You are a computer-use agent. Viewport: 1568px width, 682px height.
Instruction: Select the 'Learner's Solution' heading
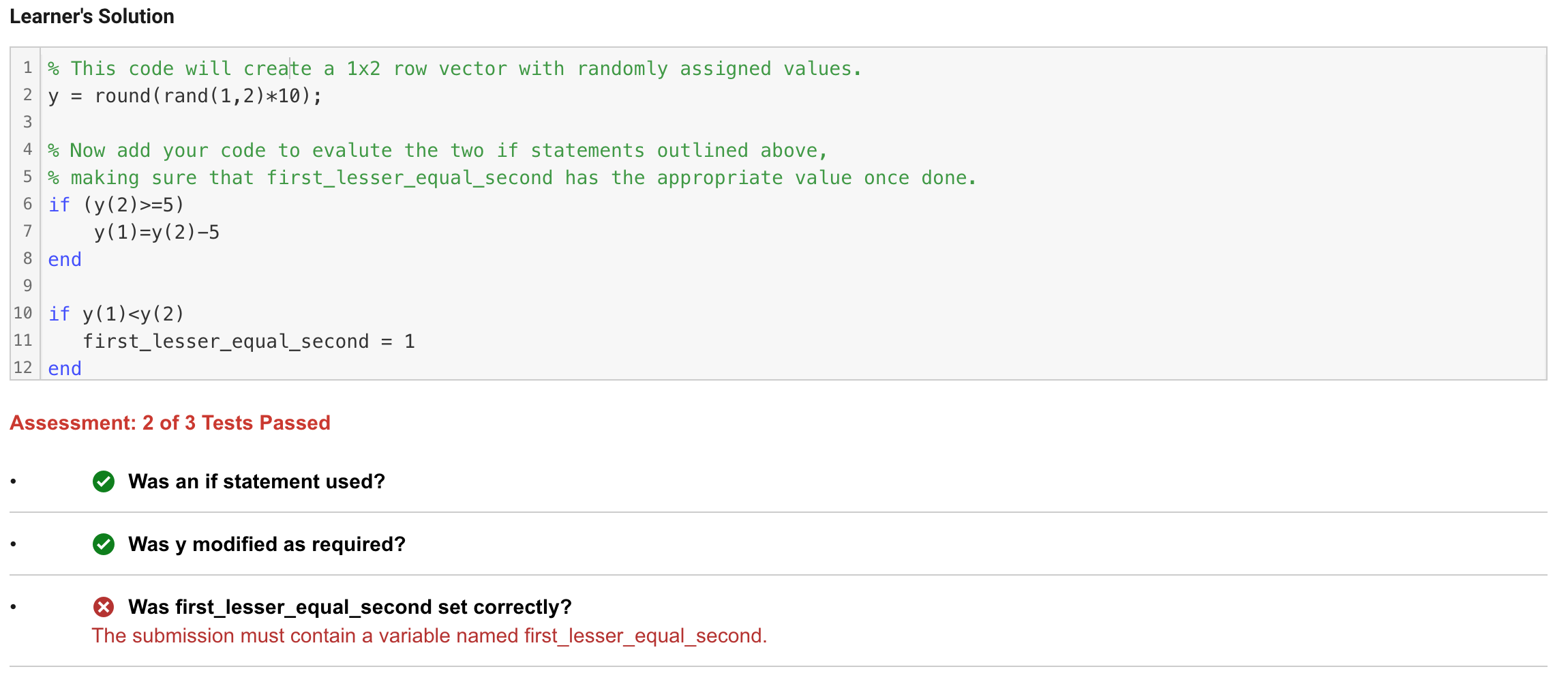(91, 16)
